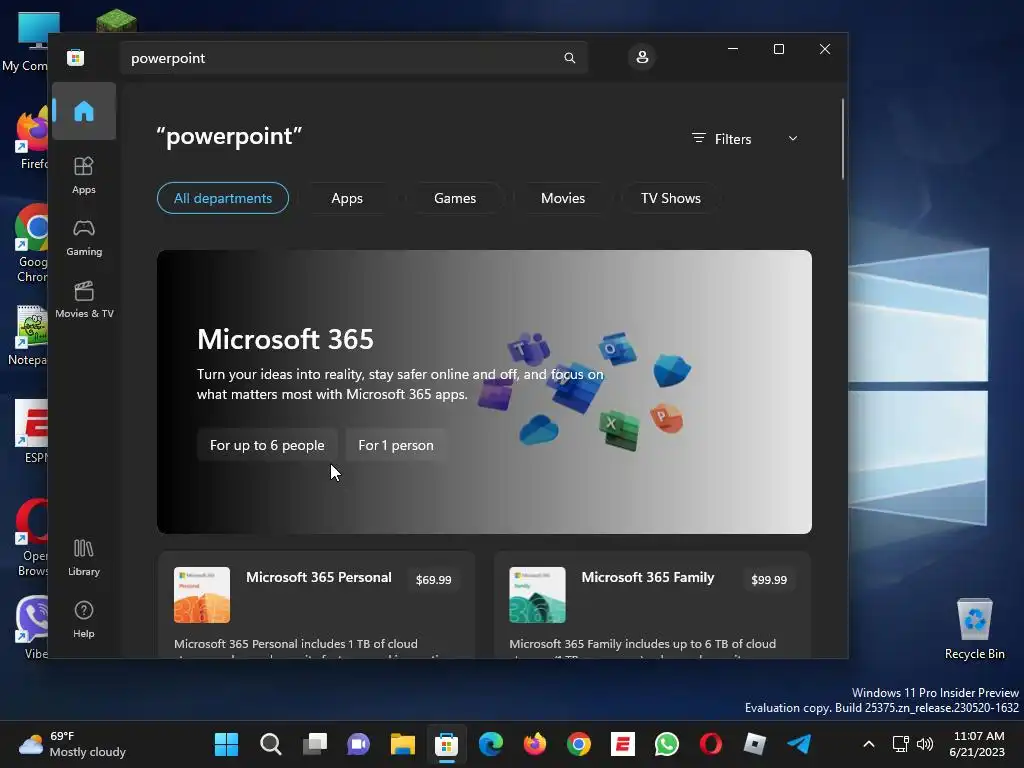Open Opera browser from taskbar
Image resolution: width=1024 pixels, height=768 pixels.
711,744
